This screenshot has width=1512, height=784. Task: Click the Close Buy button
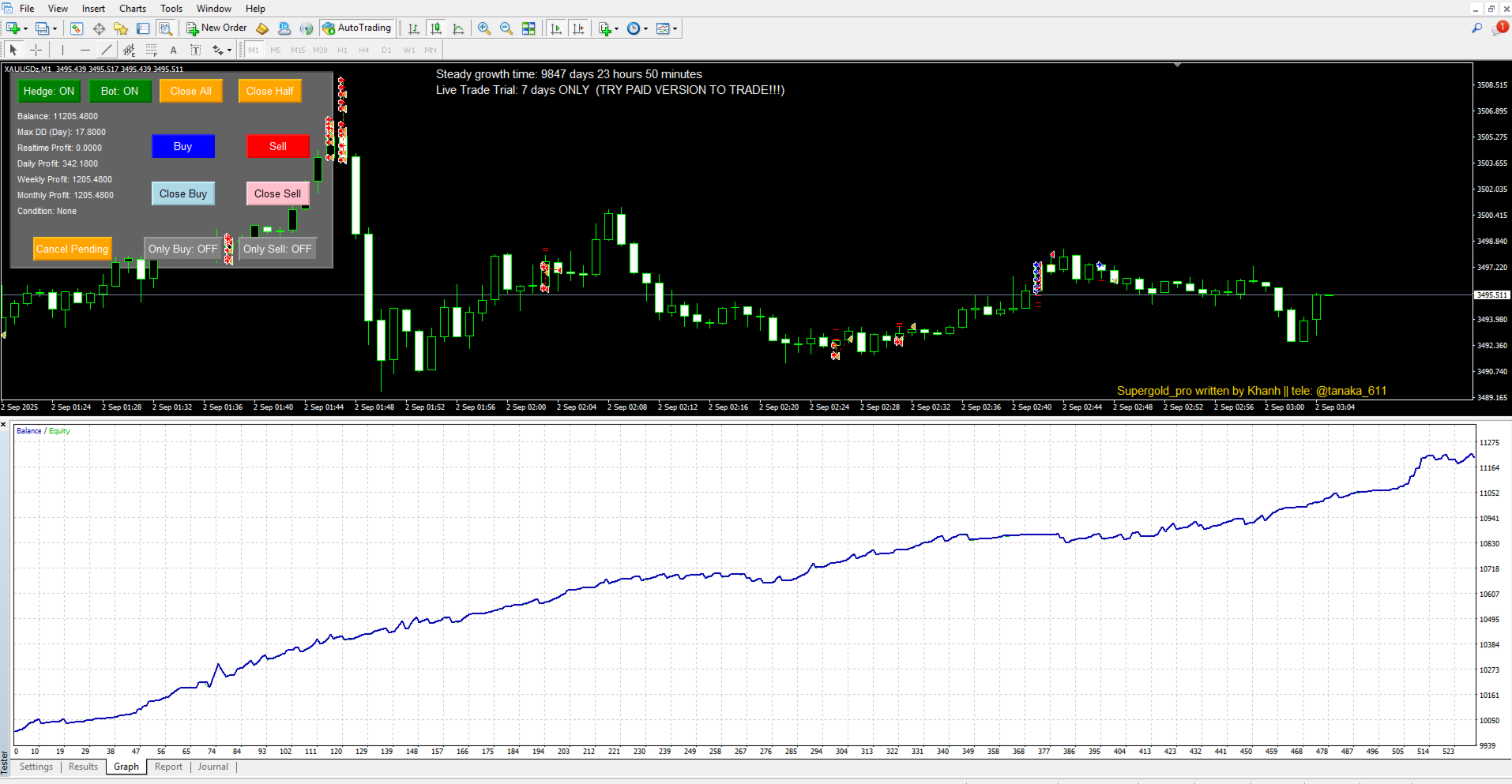(183, 193)
